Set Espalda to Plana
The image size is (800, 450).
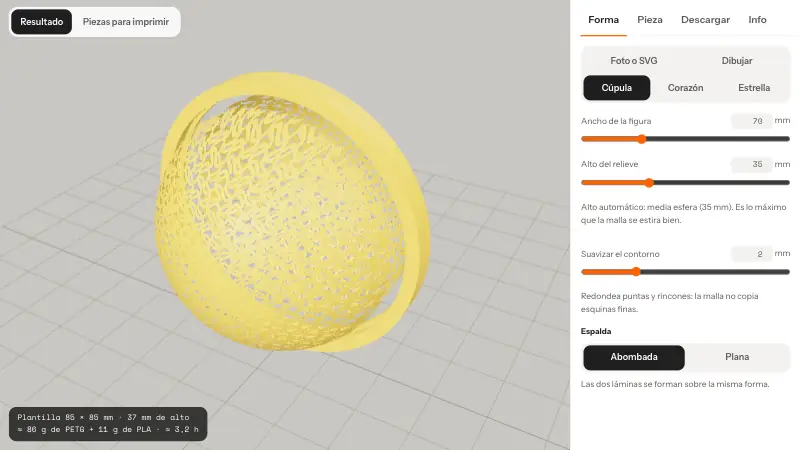coord(737,357)
